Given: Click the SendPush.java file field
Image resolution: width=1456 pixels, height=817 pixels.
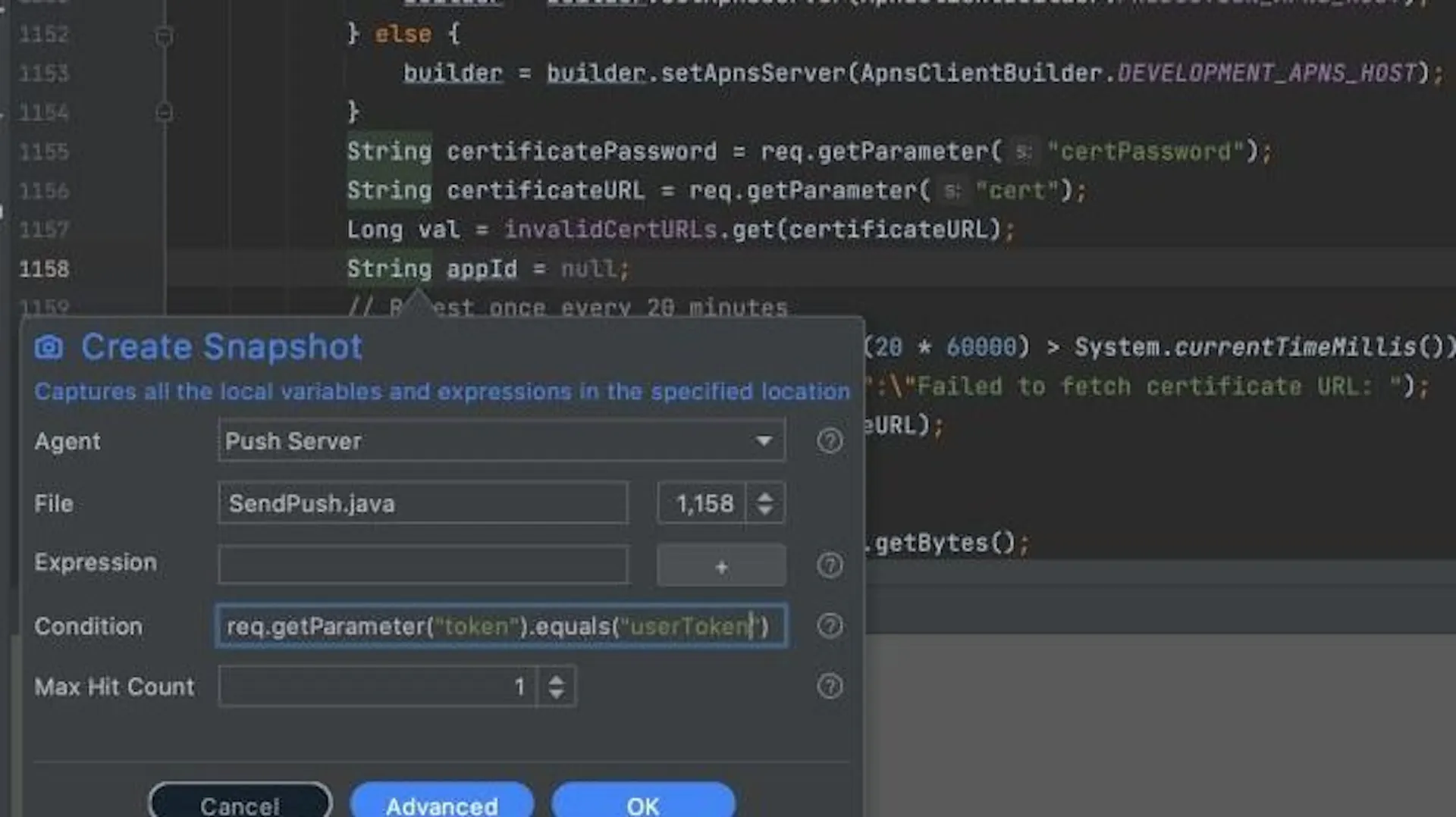Looking at the screenshot, I should pos(423,503).
